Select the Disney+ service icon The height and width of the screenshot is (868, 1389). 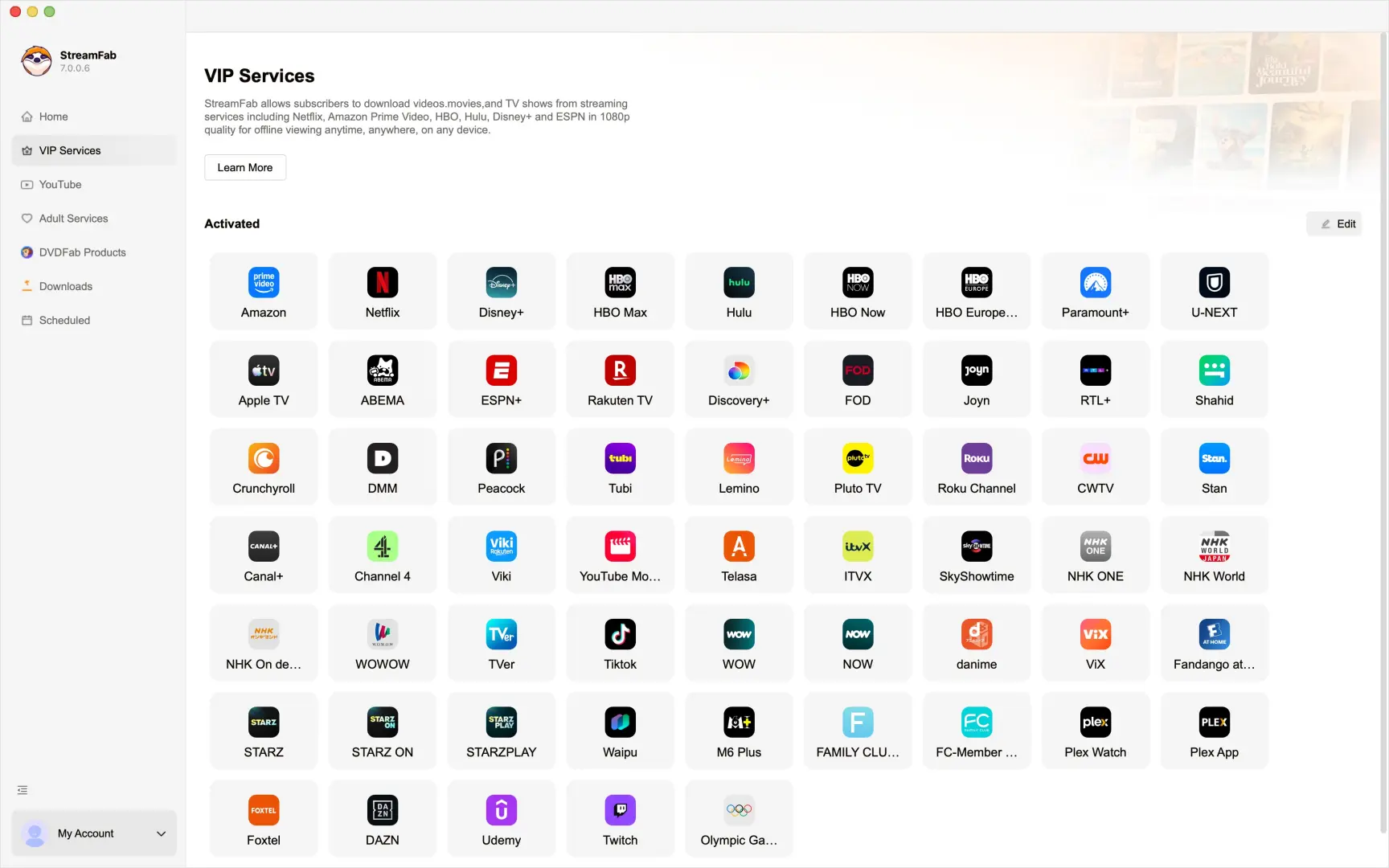coord(502,283)
